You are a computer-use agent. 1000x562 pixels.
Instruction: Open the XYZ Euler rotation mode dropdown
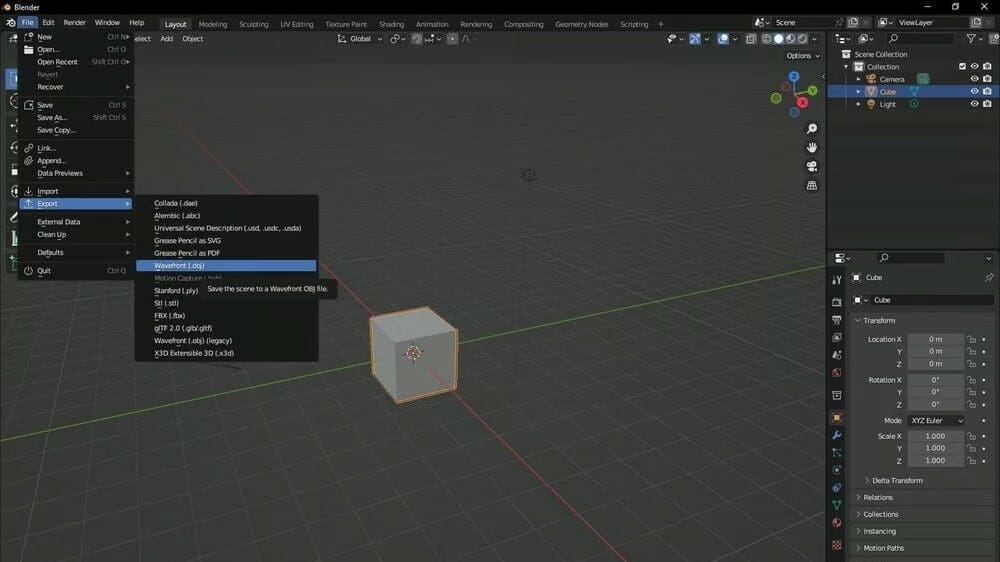(936, 420)
